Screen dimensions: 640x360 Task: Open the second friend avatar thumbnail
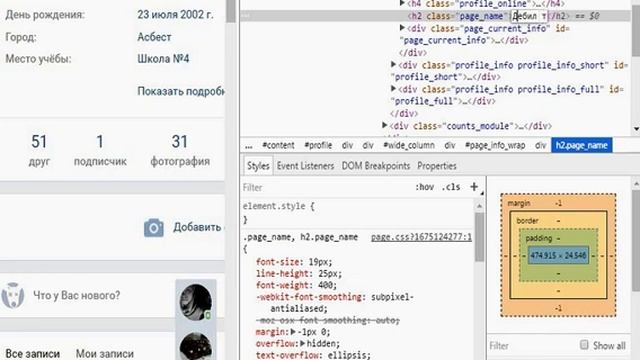(196, 346)
